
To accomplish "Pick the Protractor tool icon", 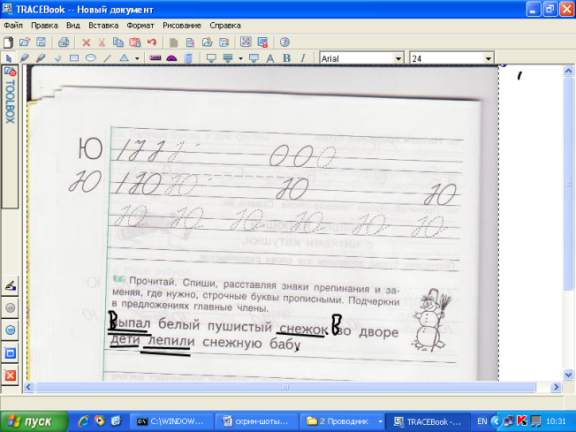I will click(x=172, y=58).
